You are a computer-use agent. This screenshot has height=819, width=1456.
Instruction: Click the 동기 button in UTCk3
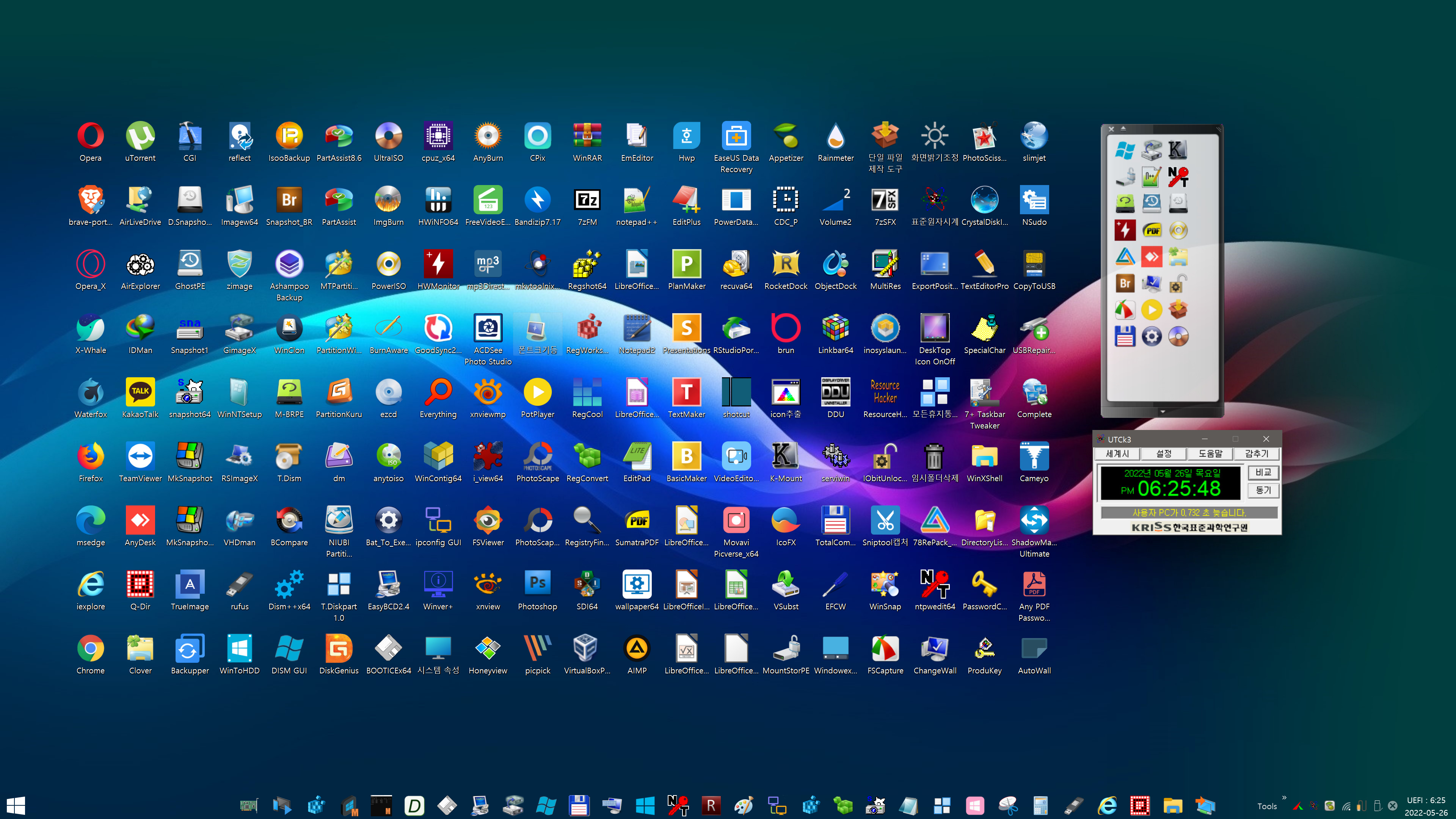click(1263, 490)
